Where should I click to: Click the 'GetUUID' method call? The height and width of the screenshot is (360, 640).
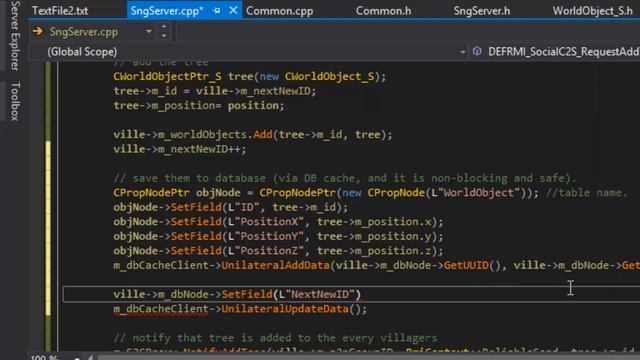[466, 265]
